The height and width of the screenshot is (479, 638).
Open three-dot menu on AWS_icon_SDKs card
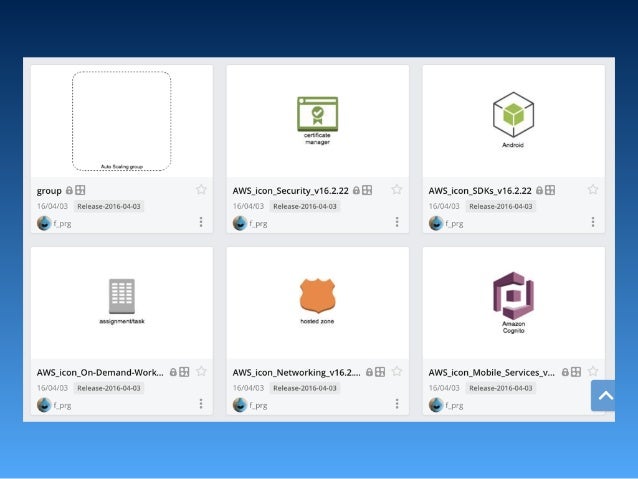tap(593, 222)
